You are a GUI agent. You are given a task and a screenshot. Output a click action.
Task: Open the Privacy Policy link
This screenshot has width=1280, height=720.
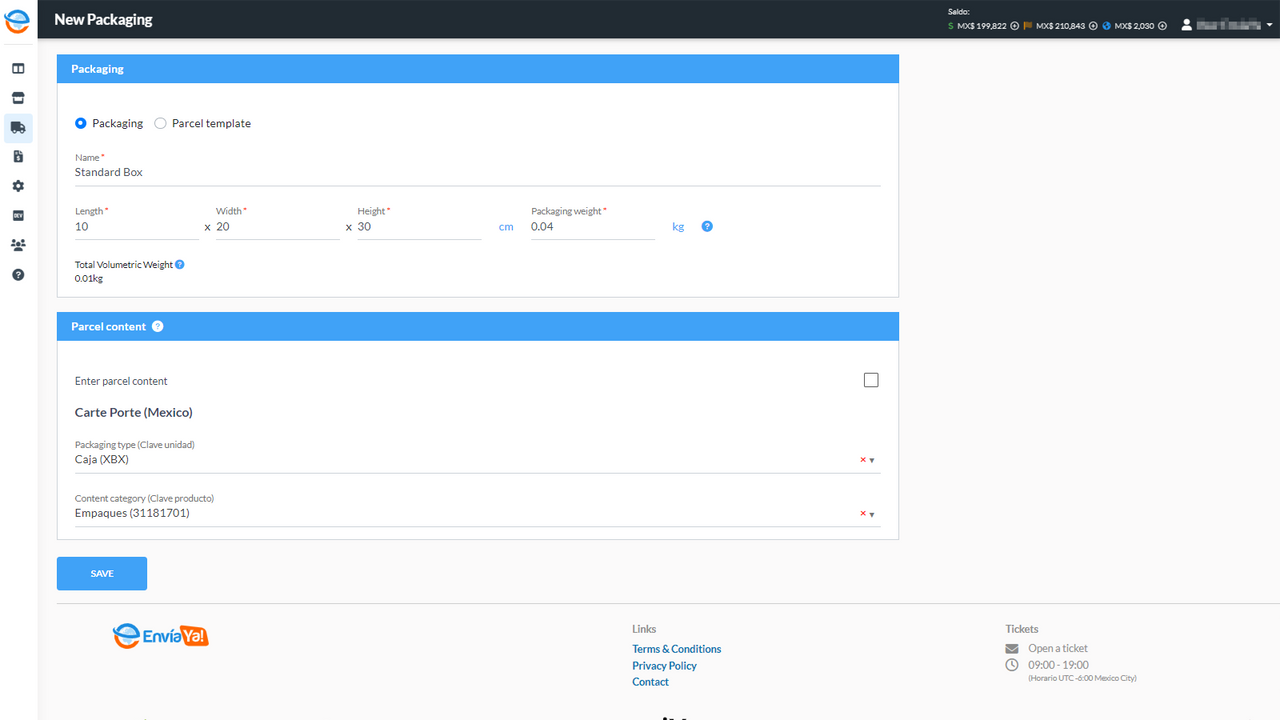coord(664,666)
